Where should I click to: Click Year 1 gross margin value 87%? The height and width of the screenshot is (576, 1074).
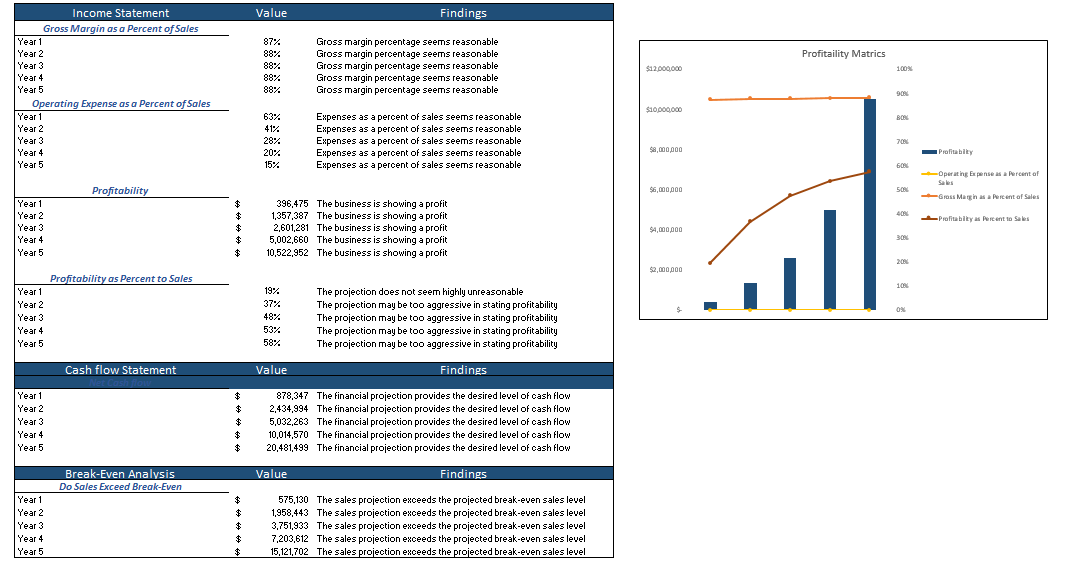point(271,42)
